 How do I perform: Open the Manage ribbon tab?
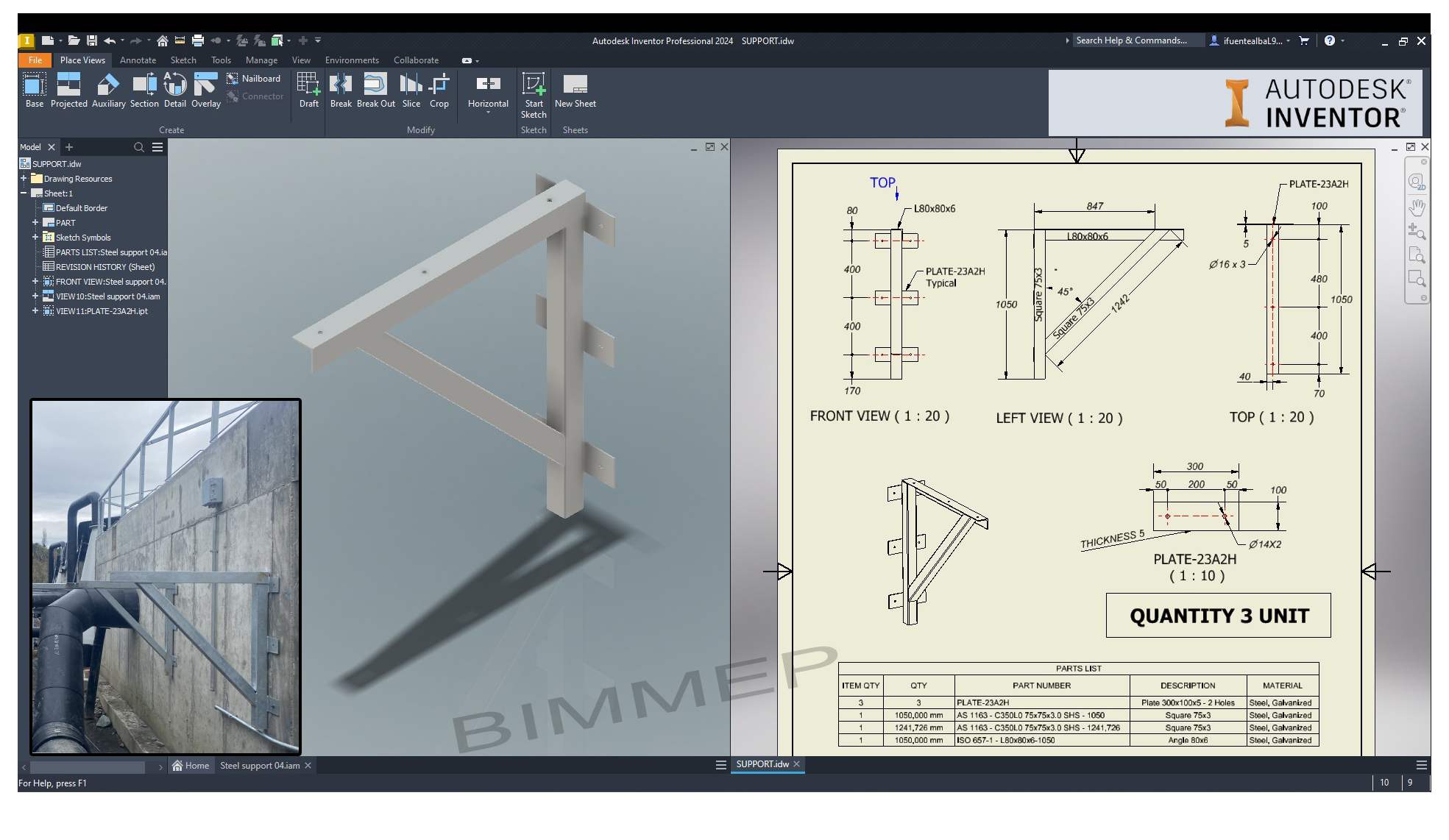click(x=261, y=60)
